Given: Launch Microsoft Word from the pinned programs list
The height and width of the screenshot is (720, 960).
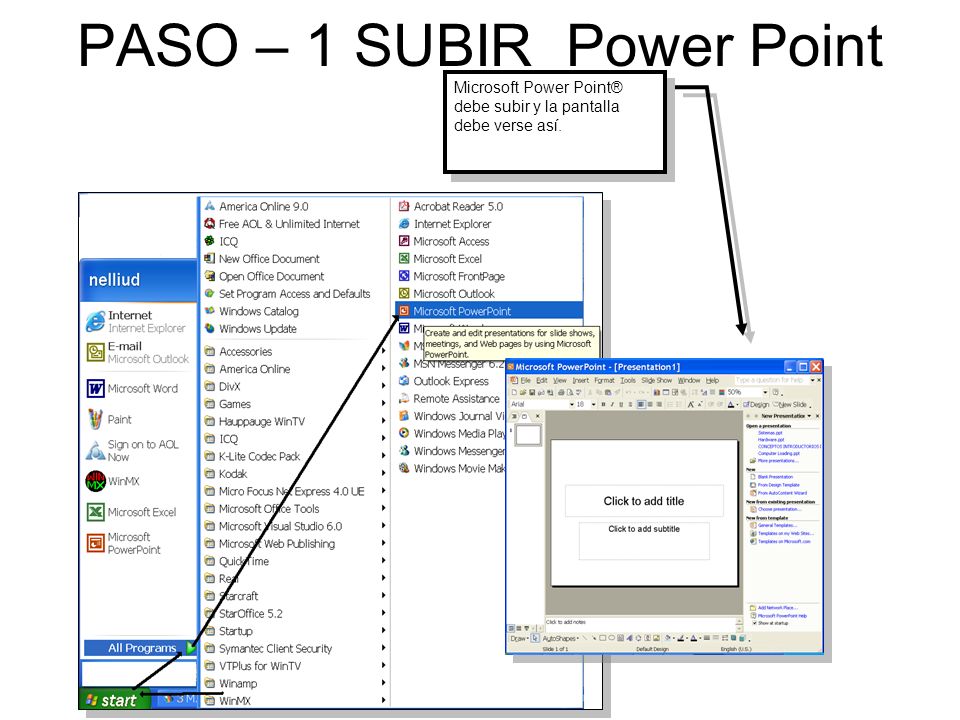Looking at the screenshot, I should pos(132,389).
